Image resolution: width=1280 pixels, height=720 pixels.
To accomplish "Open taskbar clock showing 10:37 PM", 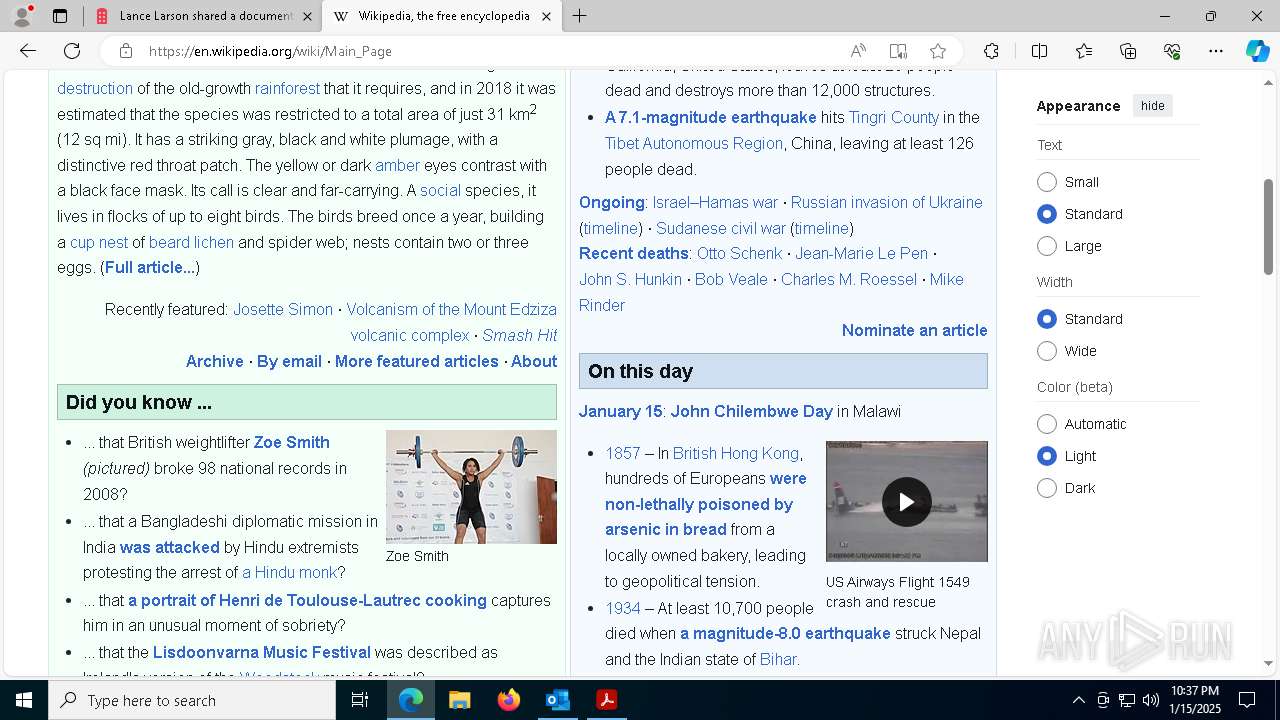I will click(1195, 700).
